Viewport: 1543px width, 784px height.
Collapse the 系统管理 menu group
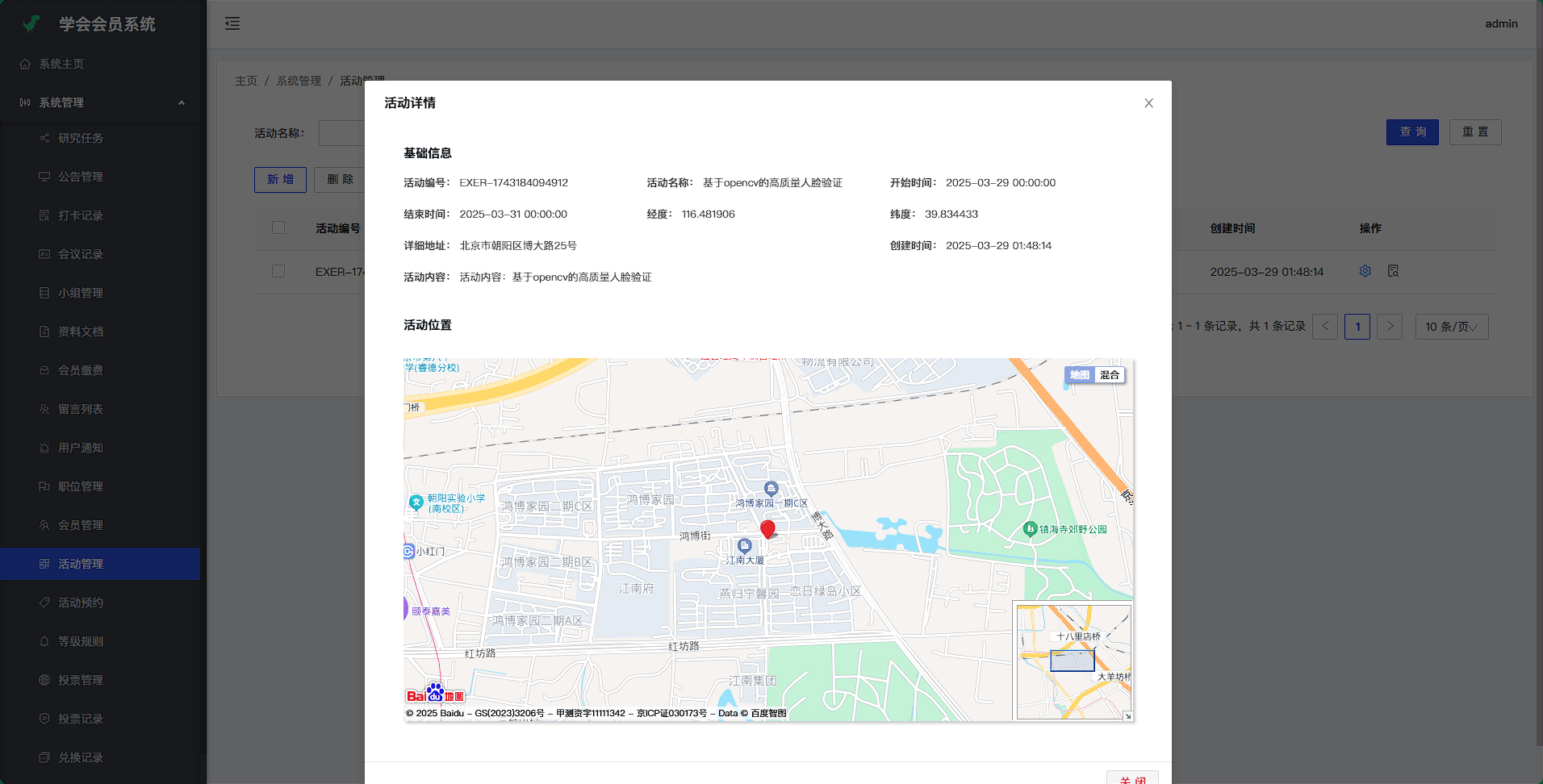click(x=100, y=102)
